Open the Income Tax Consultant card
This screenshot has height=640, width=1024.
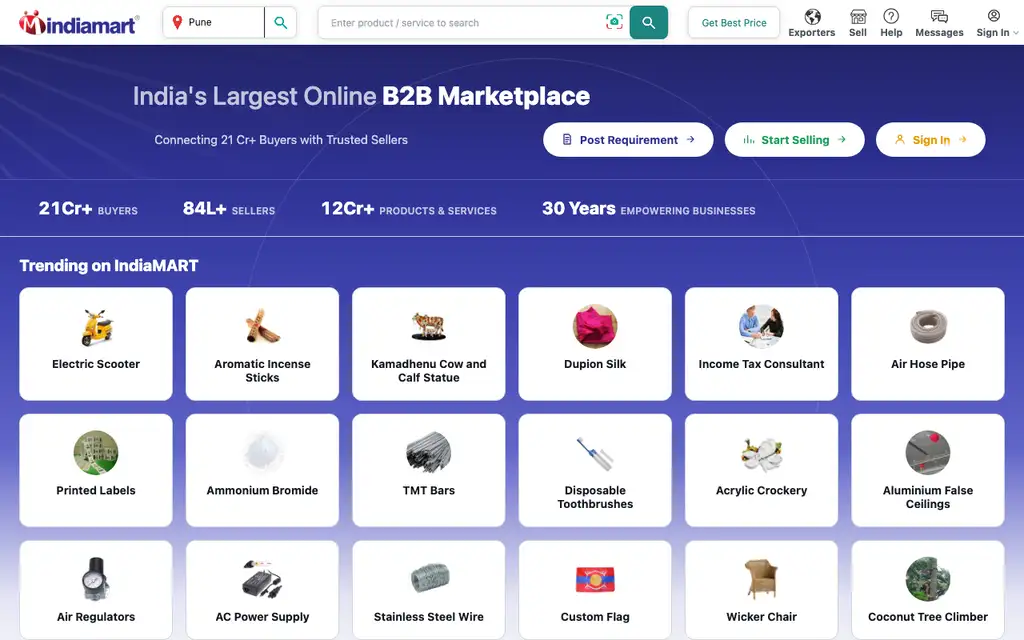761,344
